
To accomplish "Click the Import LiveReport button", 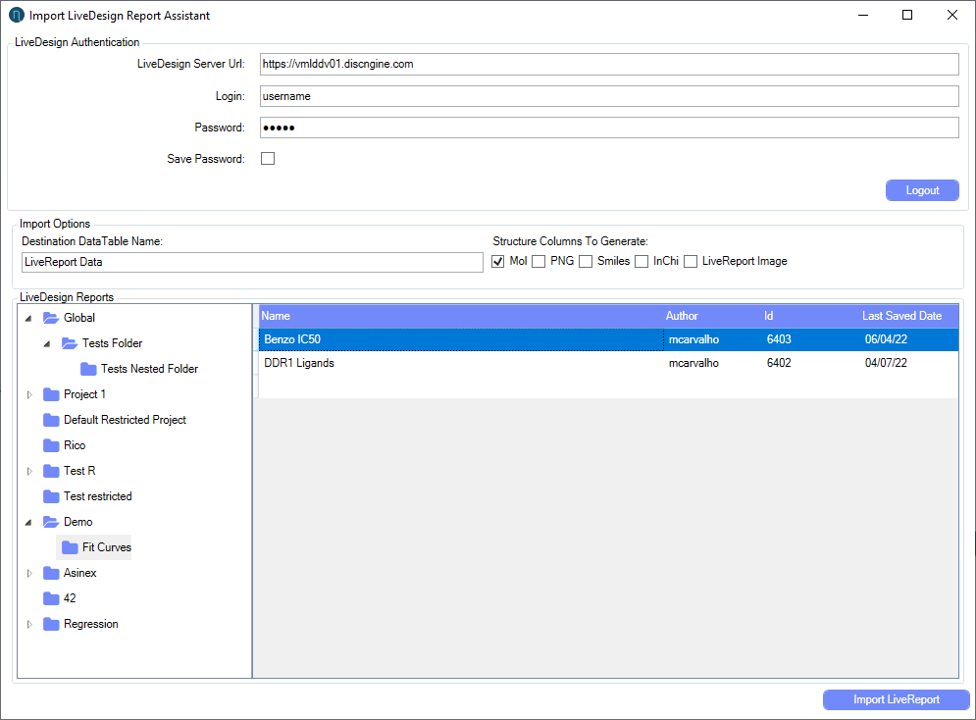I will [x=896, y=699].
